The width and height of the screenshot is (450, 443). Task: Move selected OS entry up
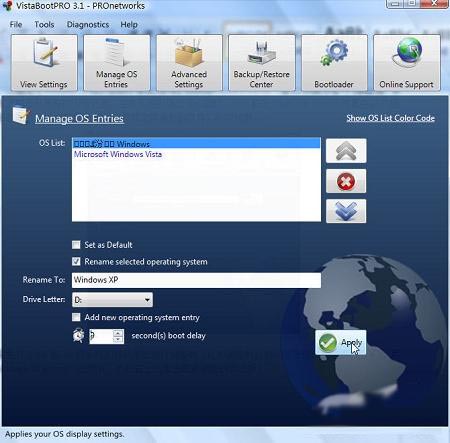346,151
